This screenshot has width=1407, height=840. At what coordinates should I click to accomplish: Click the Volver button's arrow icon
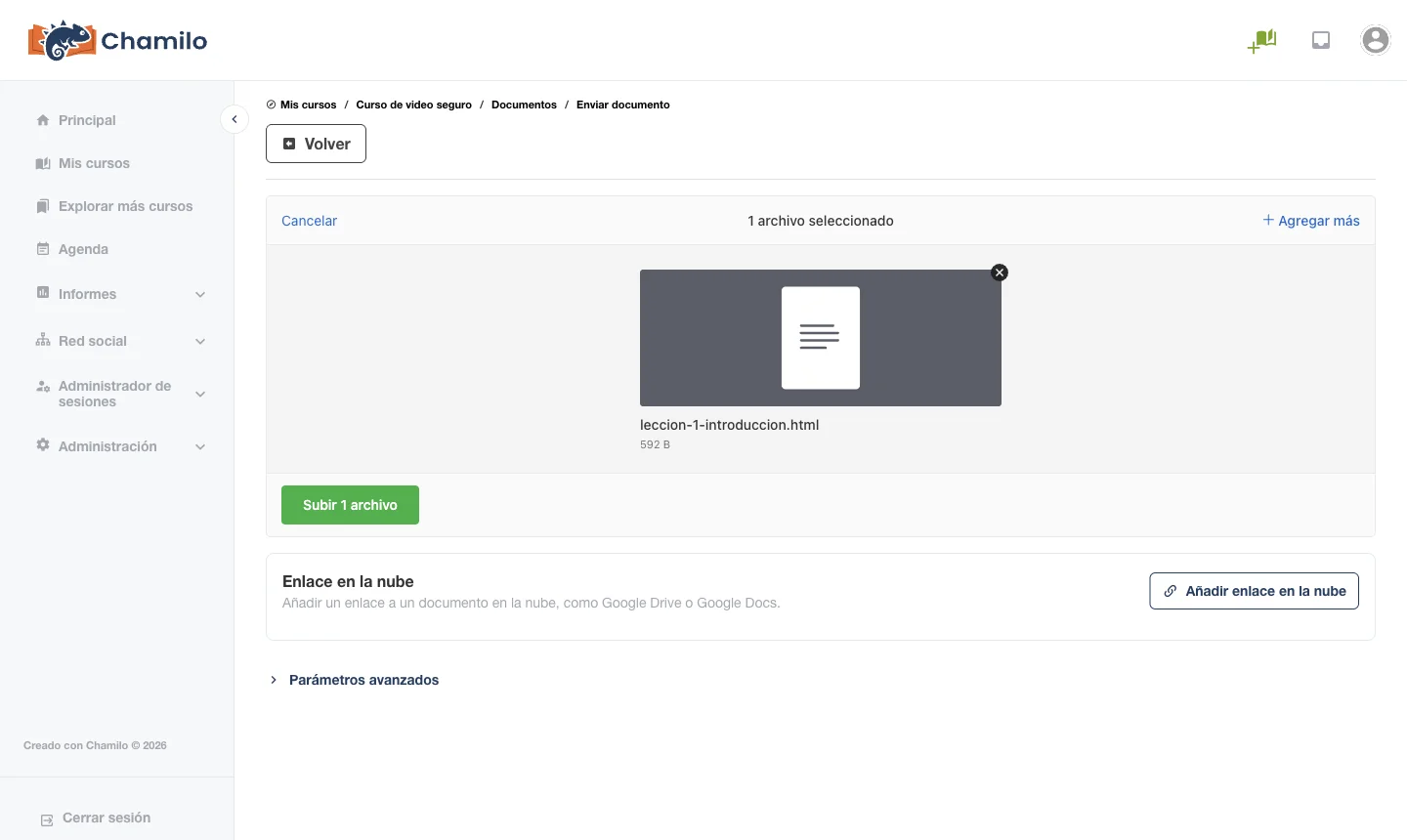pyautogui.click(x=289, y=144)
